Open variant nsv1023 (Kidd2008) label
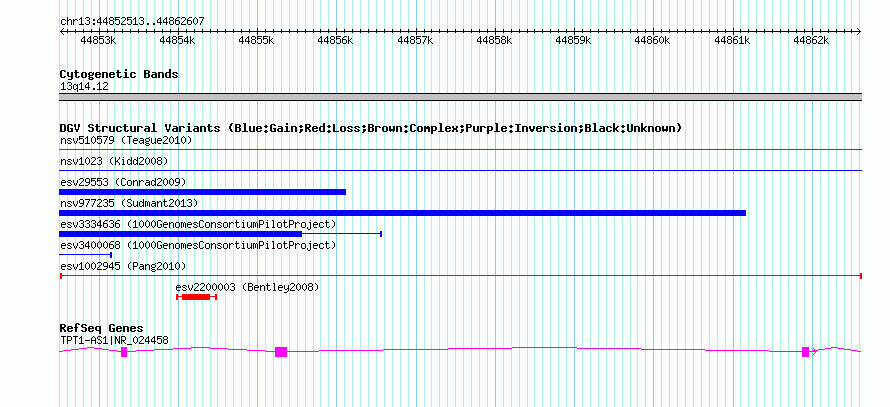The height and width of the screenshot is (407, 890). point(114,161)
